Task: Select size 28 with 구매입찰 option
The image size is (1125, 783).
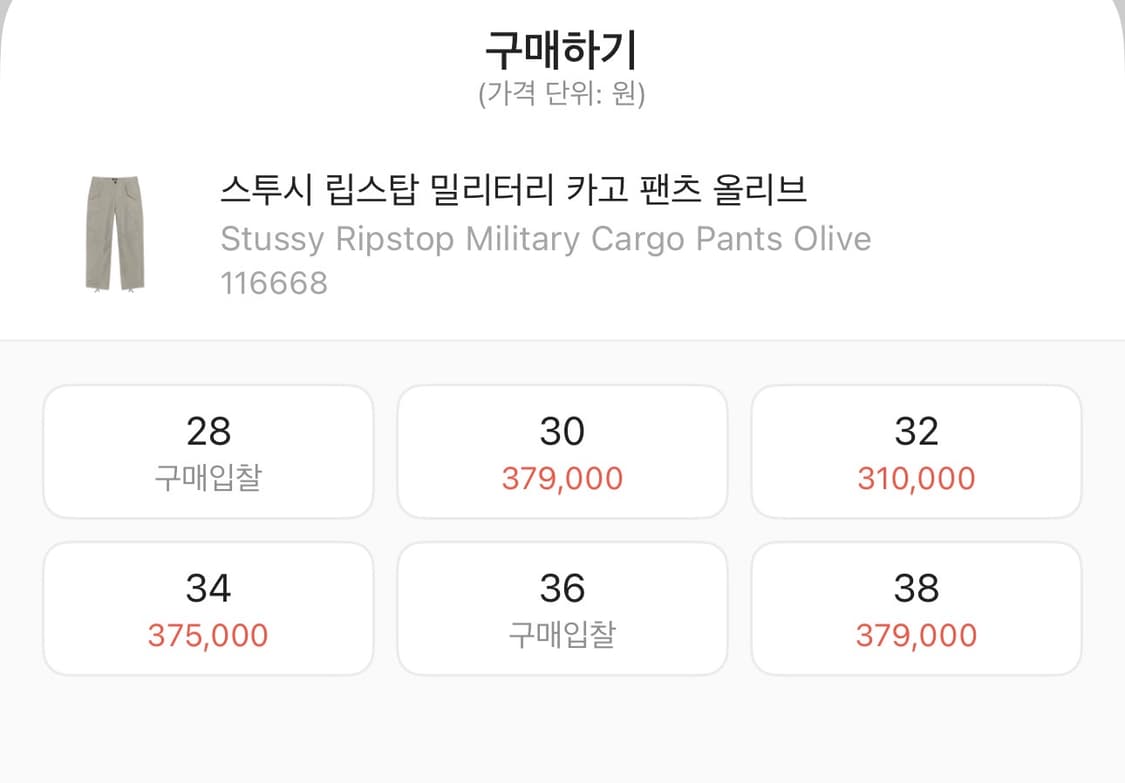Action: [207, 451]
